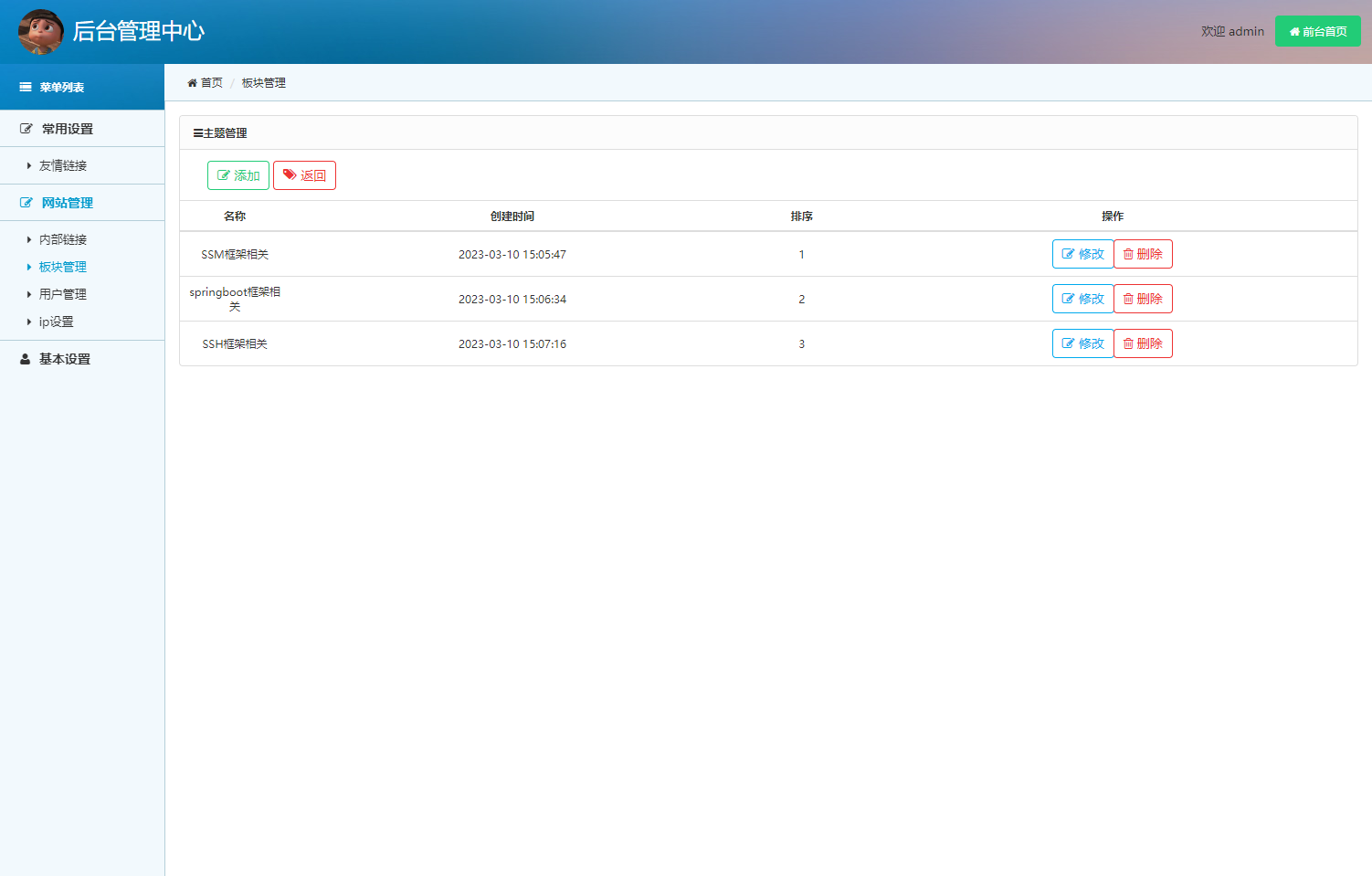The width and height of the screenshot is (1372, 876).
Task: Click the 板块管理 breadcrumb text
Action: pyautogui.click(x=264, y=83)
